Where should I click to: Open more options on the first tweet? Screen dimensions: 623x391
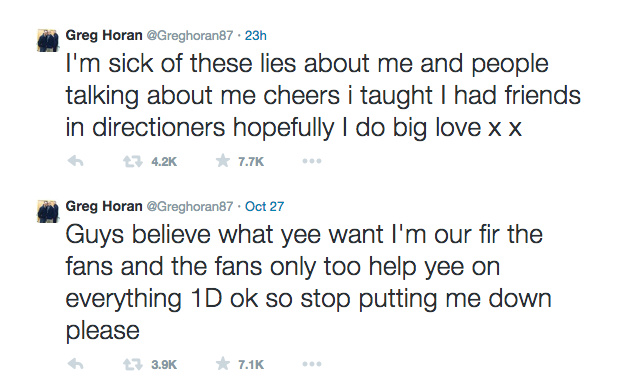pos(312,161)
